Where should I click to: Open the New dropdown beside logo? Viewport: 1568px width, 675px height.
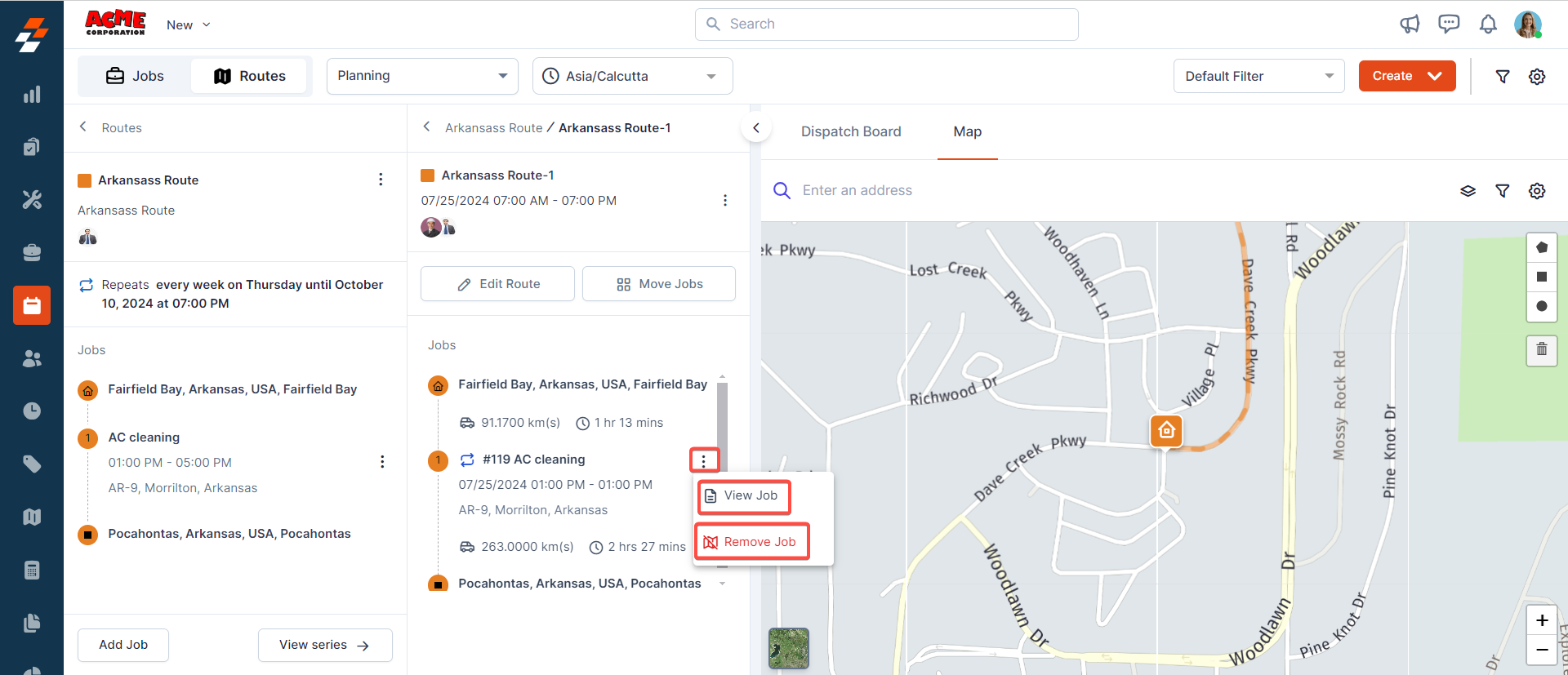click(x=189, y=25)
